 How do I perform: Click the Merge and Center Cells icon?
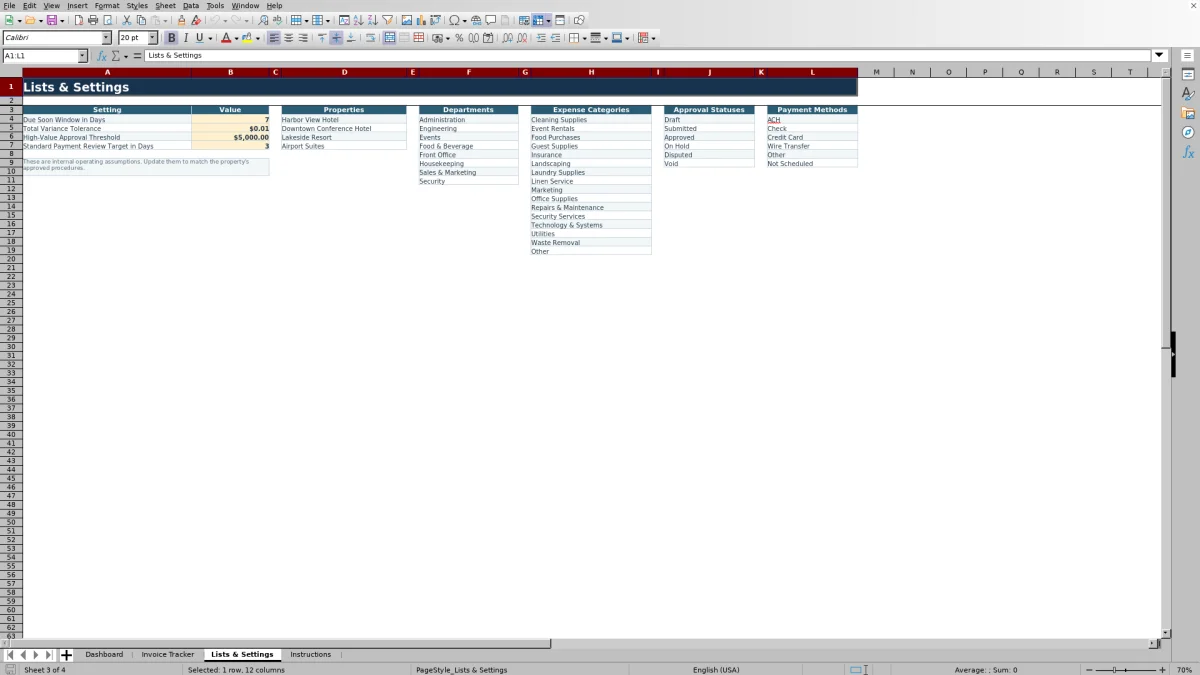pos(389,38)
